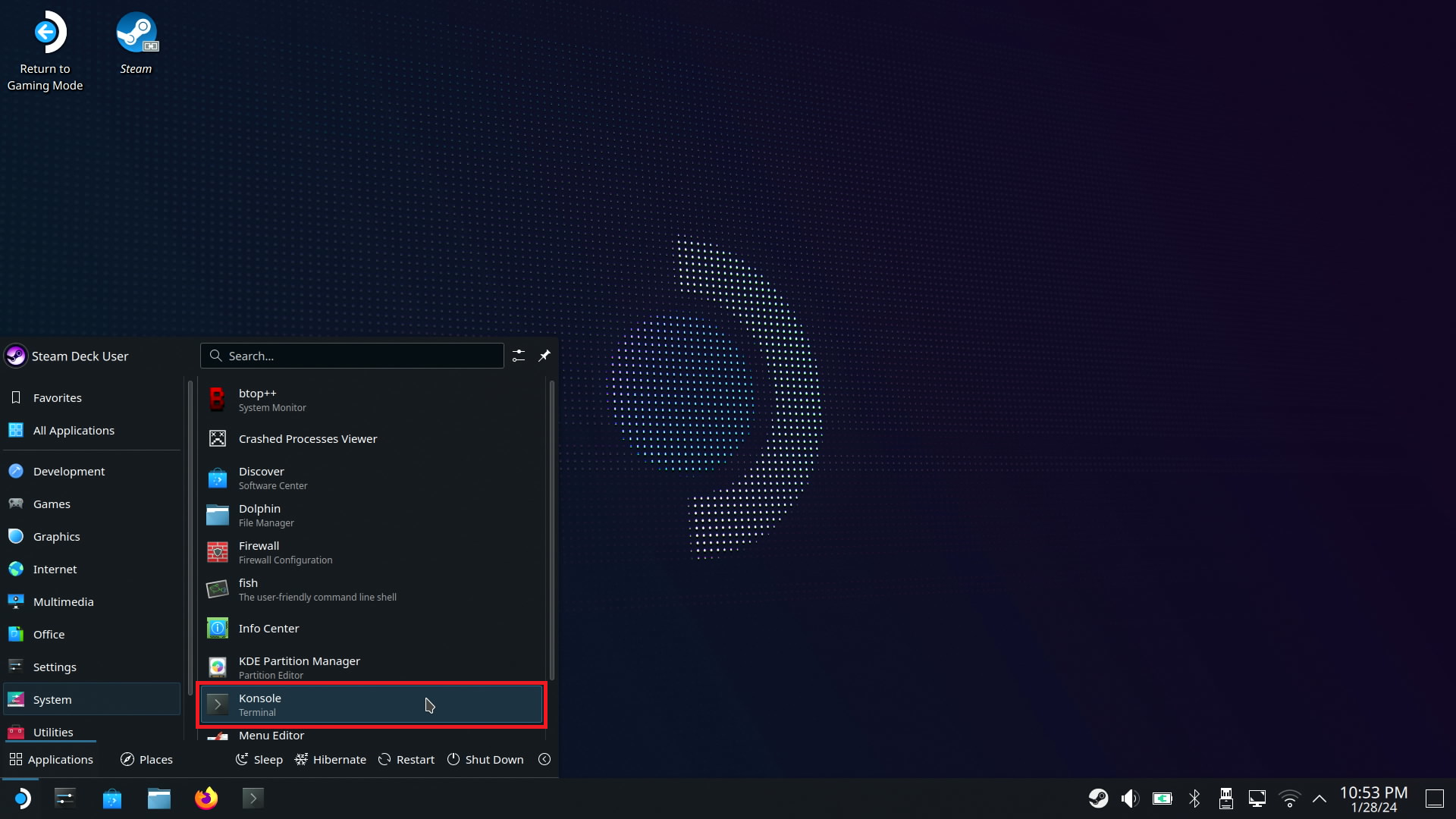Select the Utilities category
This screenshot has height=819, width=1456.
tap(53, 732)
